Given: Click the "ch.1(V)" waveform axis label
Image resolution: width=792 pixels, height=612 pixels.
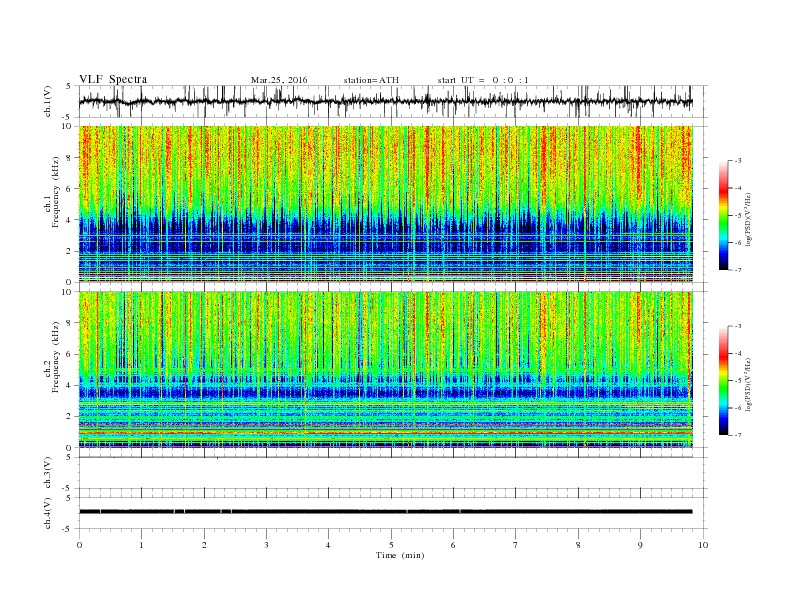Looking at the screenshot, I should [x=48, y=101].
